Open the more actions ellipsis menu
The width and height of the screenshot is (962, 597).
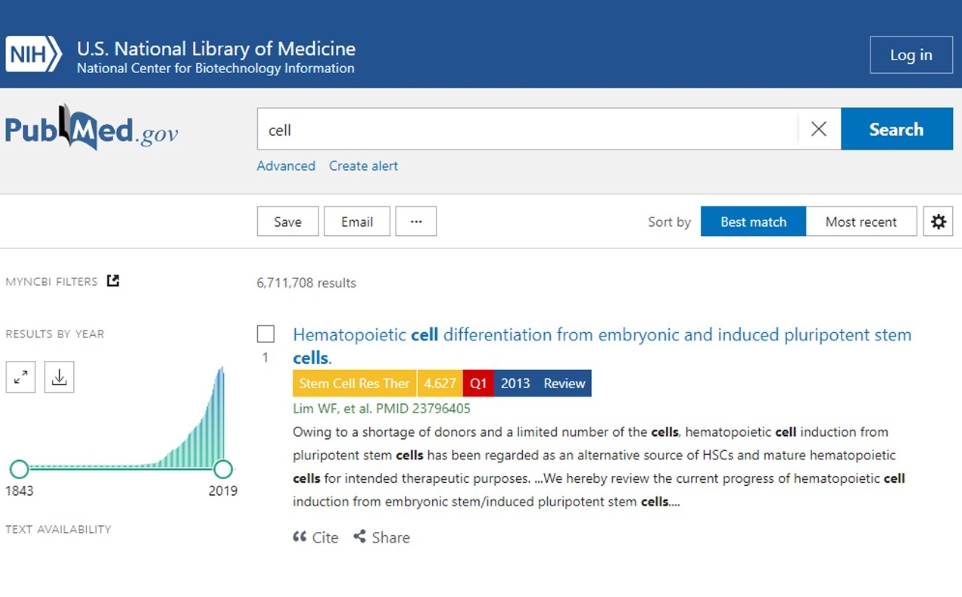point(416,222)
